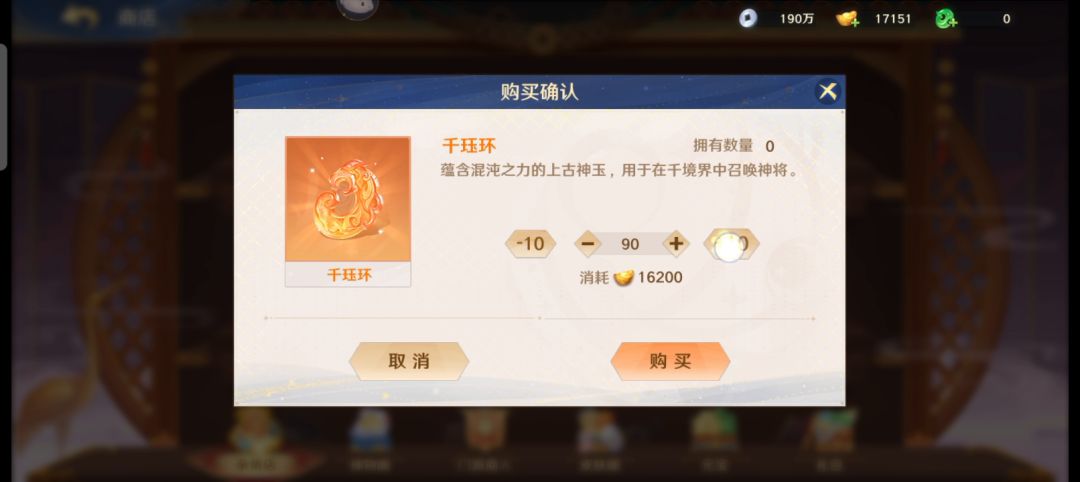Image resolution: width=1080 pixels, height=482 pixels.
Task: Click the 17151 gold balance
Action: pyautogui.click(x=893, y=19)
